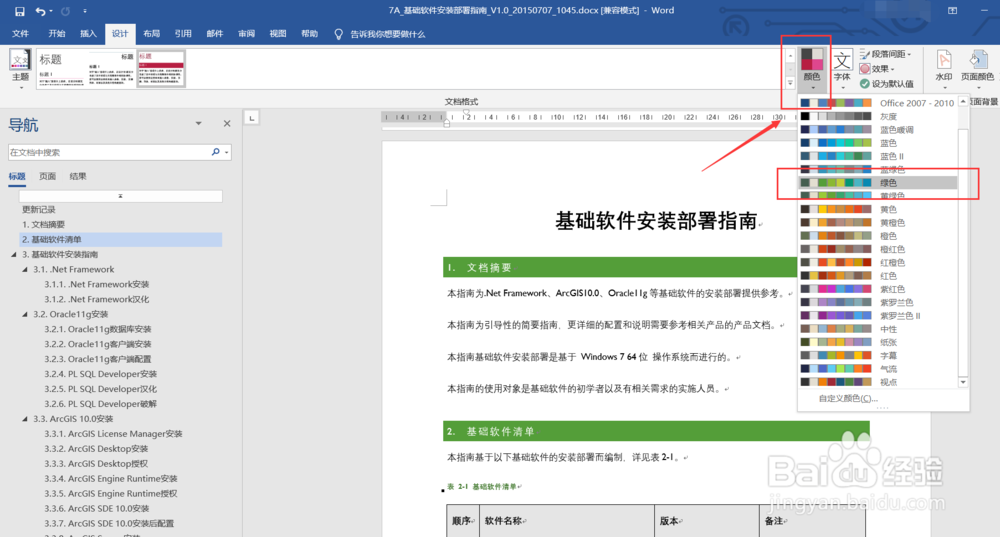Collapse the 3.1. .Net Framework heading
Viewport: 1000px width, 537px height.
25,270
